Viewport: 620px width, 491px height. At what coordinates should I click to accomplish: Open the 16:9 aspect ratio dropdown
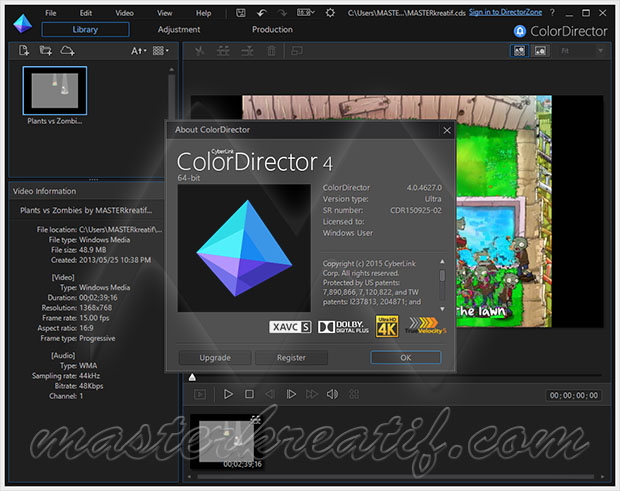305,13
